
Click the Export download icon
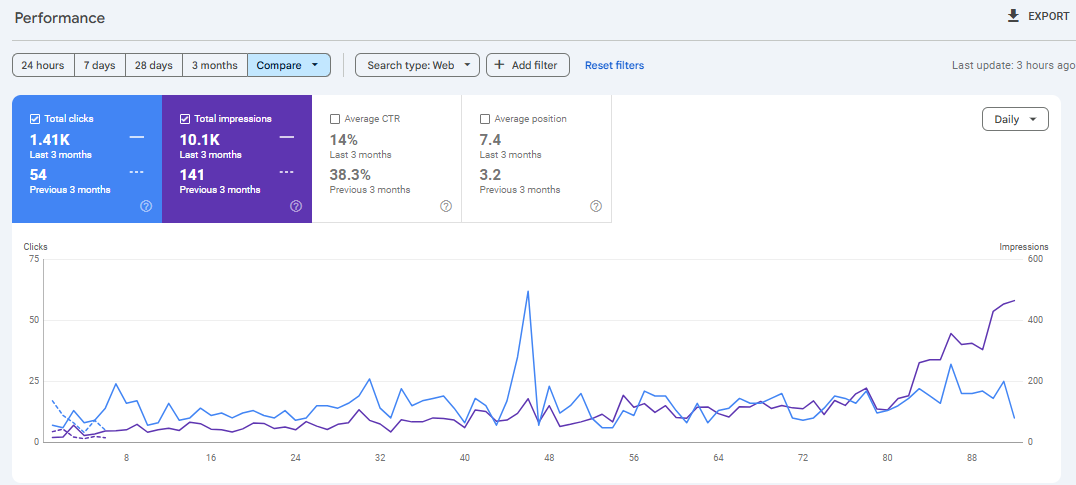[1013, 16]
